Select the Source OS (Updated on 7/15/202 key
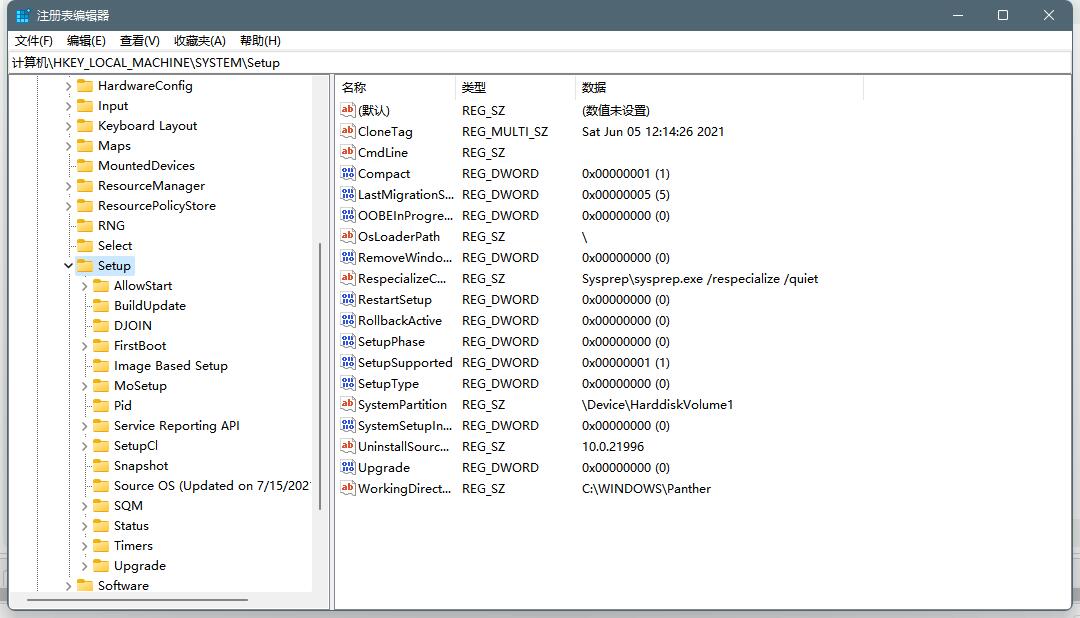 (x=211, y=485)
